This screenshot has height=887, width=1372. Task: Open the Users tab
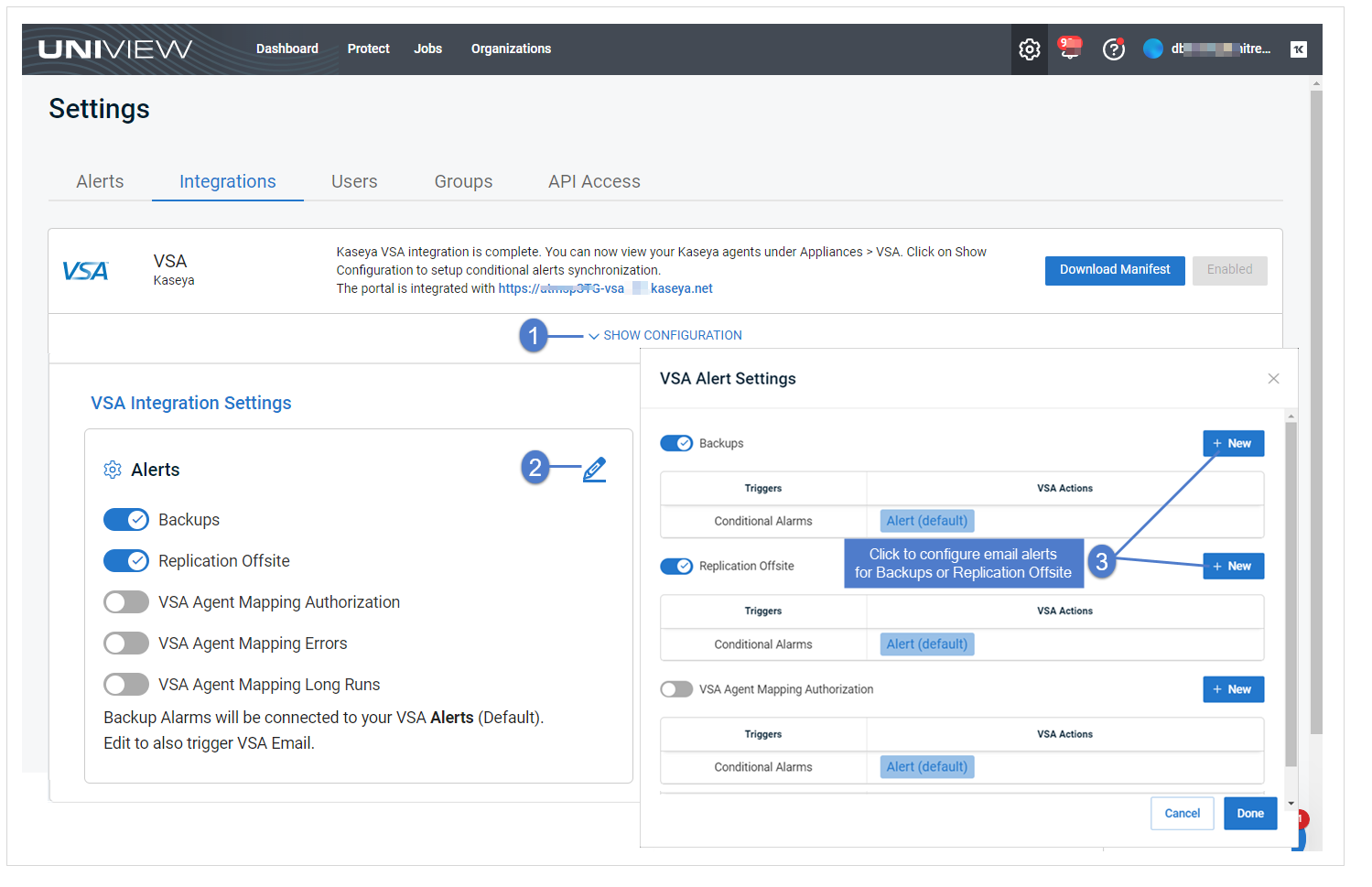point(354,181)
